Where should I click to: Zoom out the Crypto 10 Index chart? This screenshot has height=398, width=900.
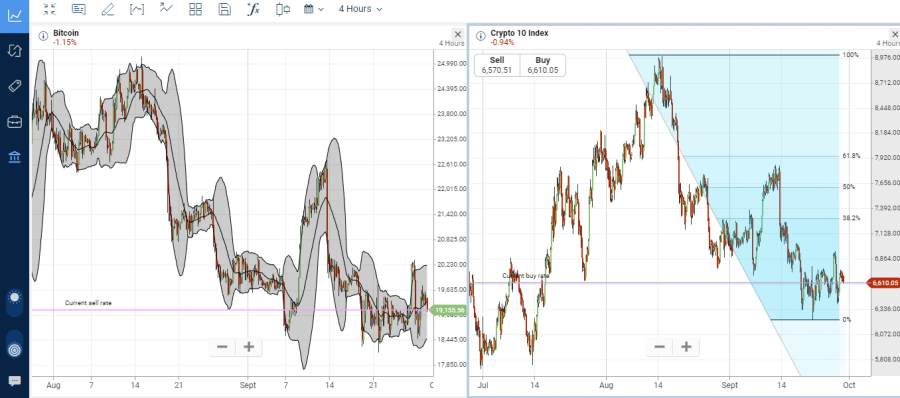660,347
